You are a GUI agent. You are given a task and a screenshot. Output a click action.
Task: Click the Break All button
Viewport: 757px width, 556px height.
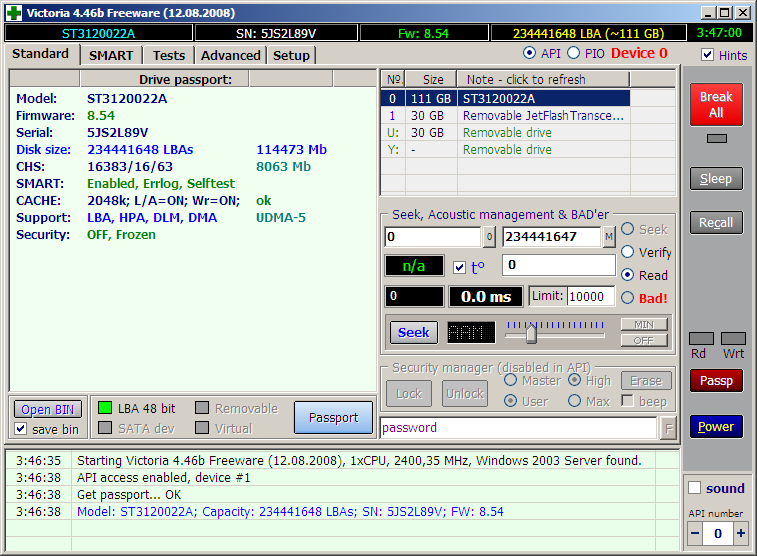tap(716, 105)
